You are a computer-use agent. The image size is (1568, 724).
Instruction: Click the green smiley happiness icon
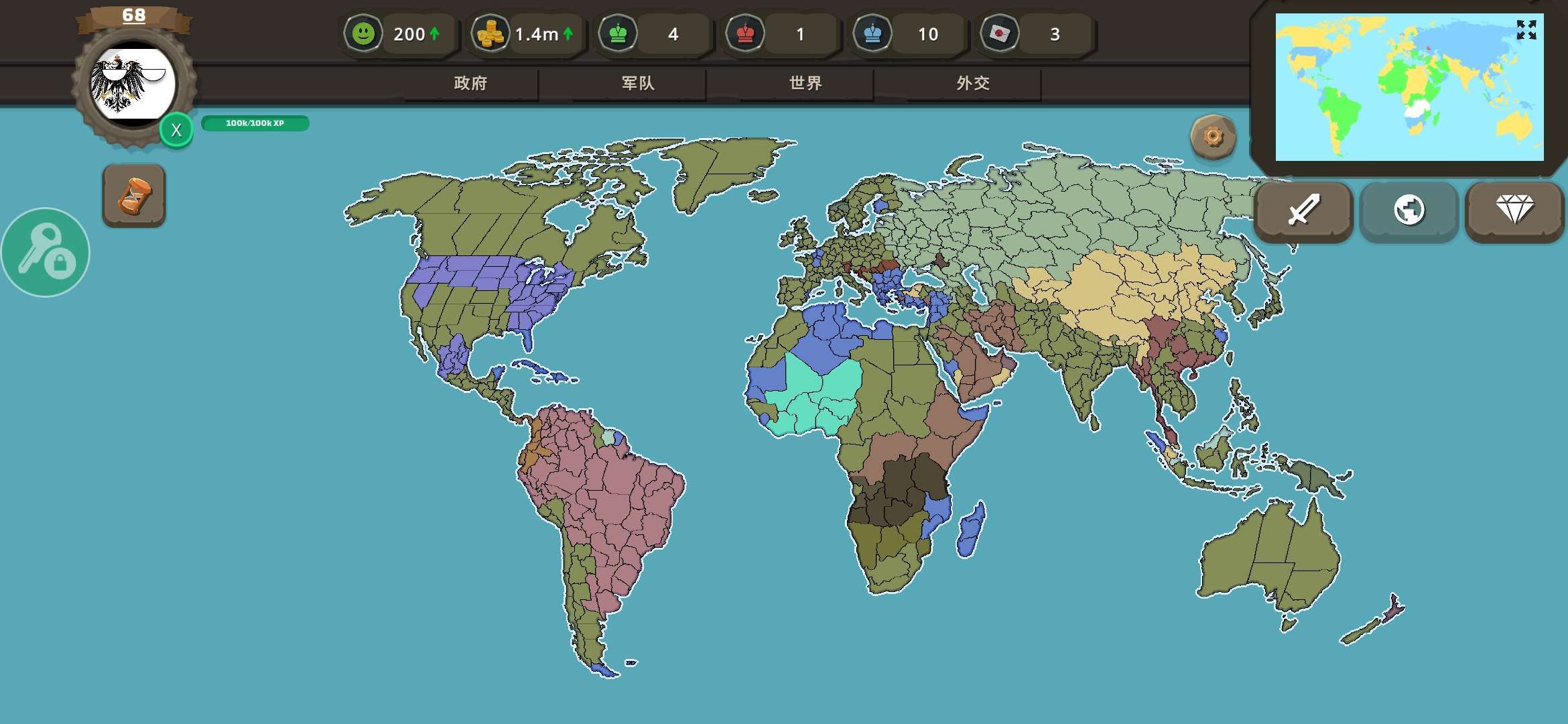[x=363, y=34]
